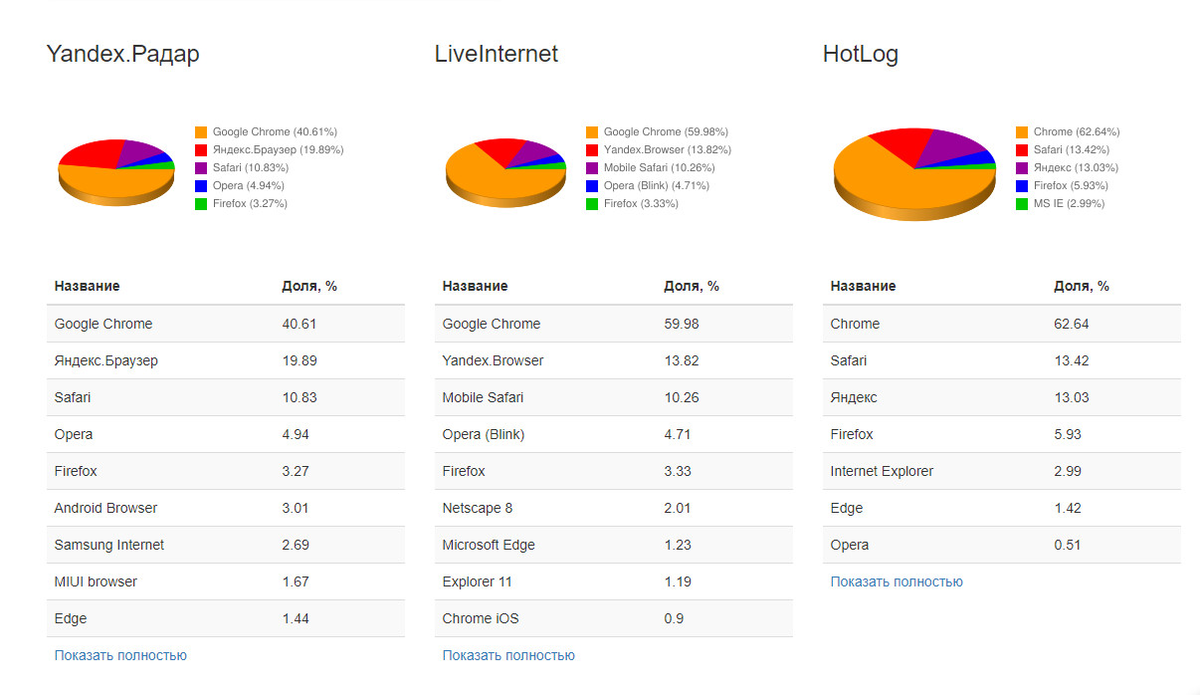Click 'Показать полностью' under the HotLog table
This screenshot has width=1200, height=695.
click(896, 581)
